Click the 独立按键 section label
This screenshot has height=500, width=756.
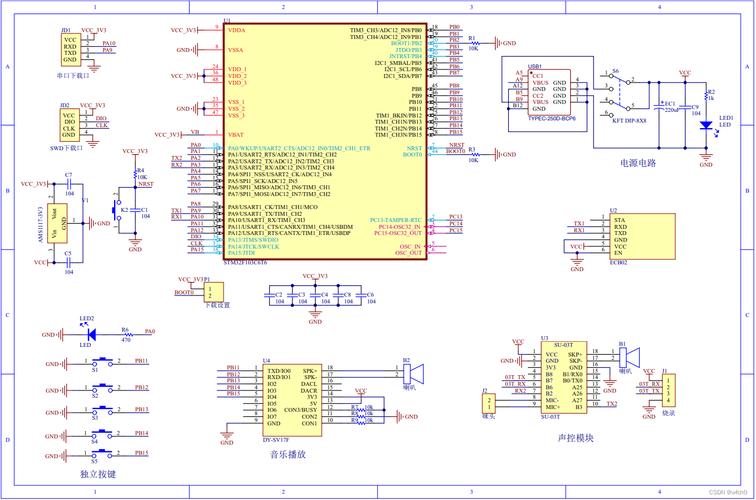click(x=98, y=472)
